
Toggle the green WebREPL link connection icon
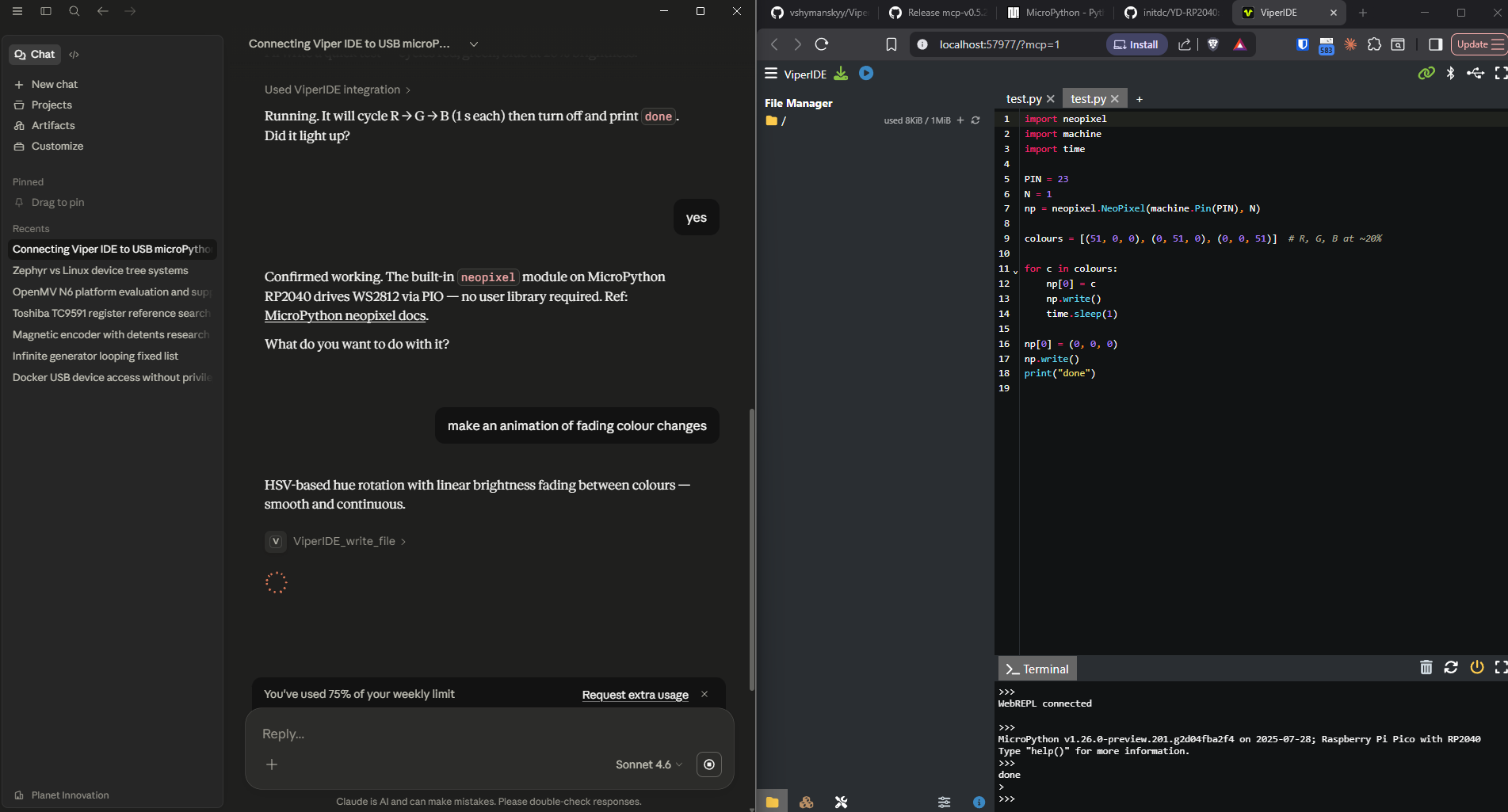pyautogui.click(x=1426, y=74)
